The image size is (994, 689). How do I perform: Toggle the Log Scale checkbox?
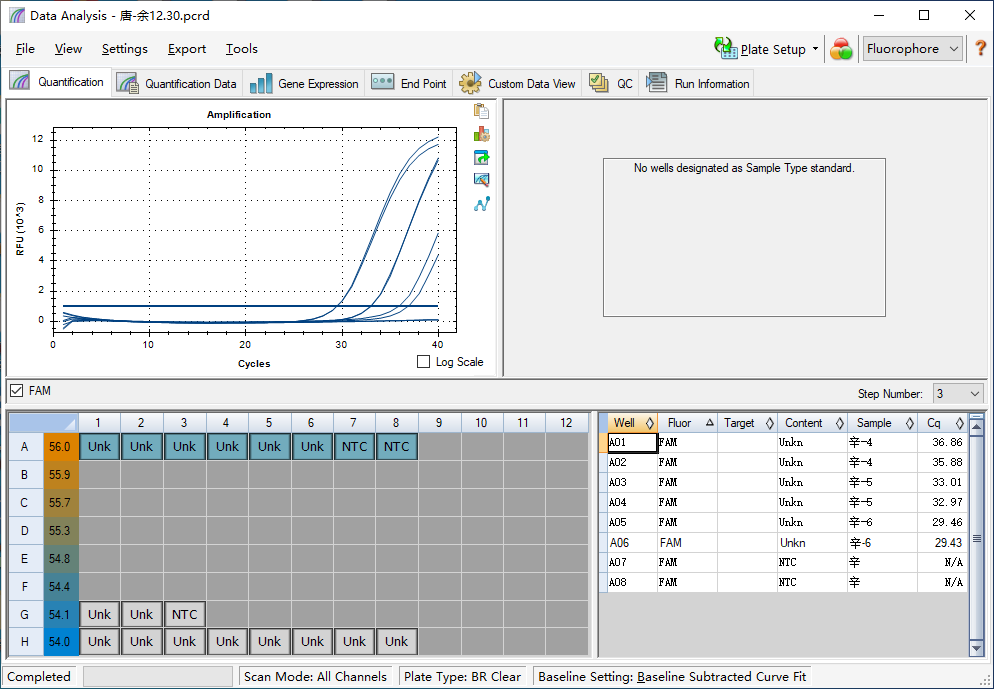[423, 361]
